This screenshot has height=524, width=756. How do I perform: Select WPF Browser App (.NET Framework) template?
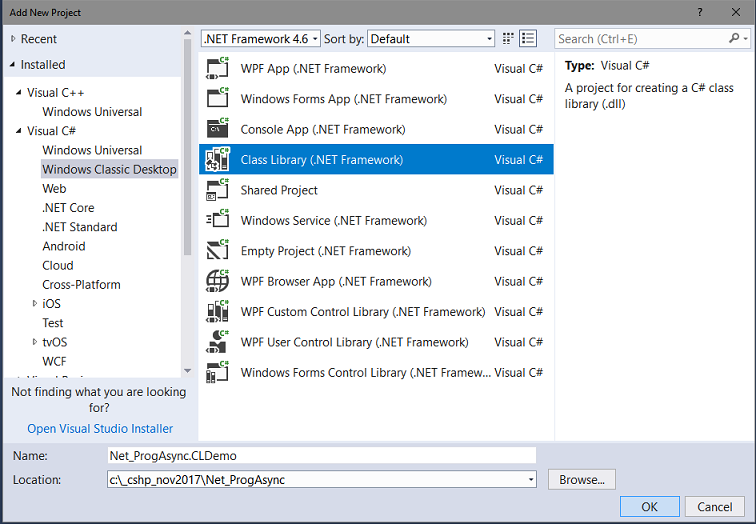376,281
